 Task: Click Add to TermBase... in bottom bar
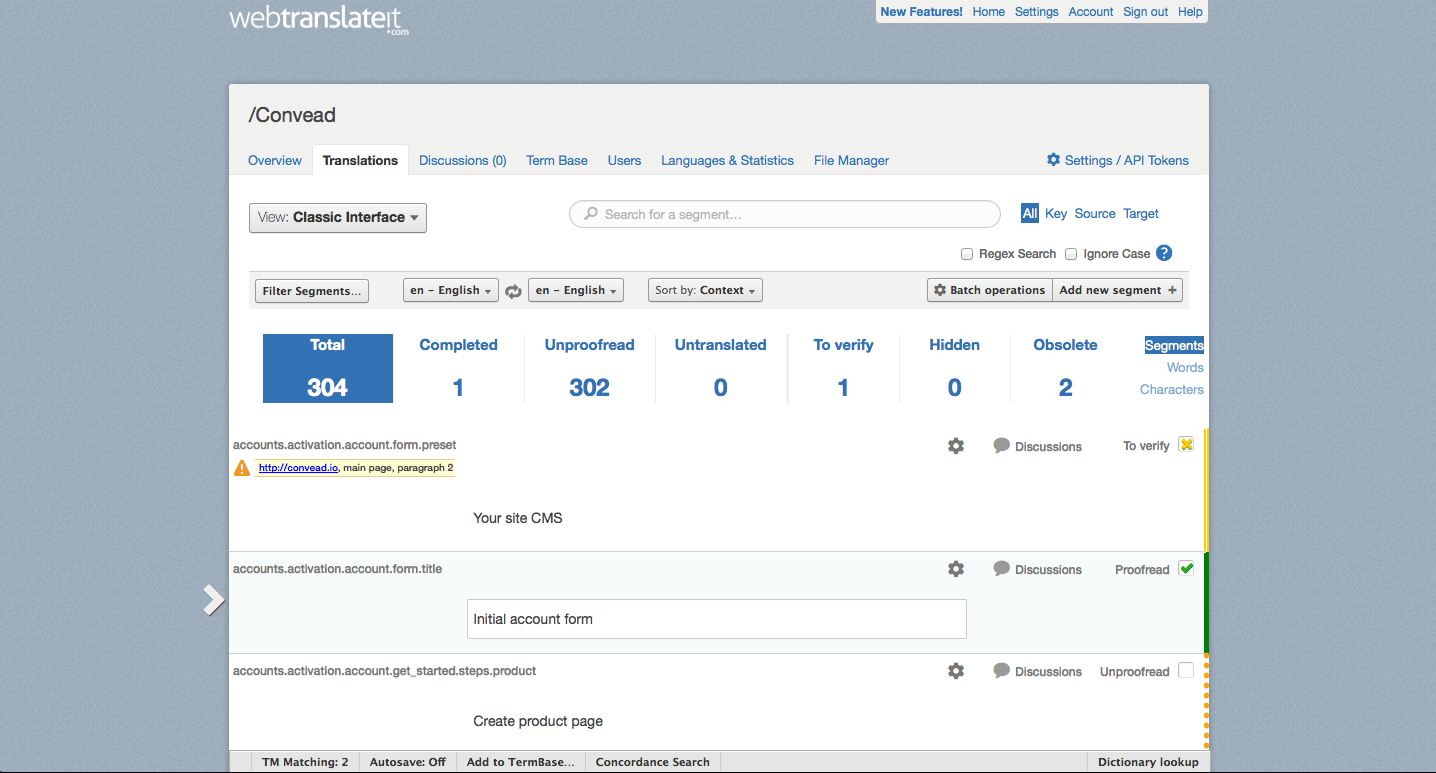[520, 762]
